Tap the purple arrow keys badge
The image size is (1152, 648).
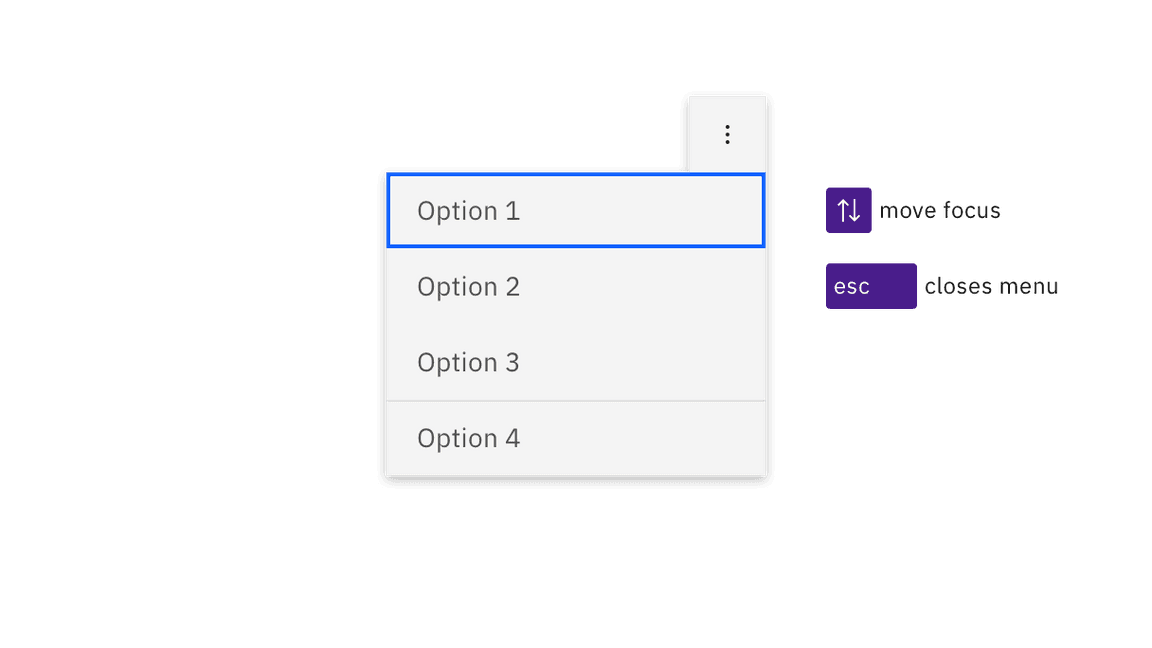coord(849,210)
